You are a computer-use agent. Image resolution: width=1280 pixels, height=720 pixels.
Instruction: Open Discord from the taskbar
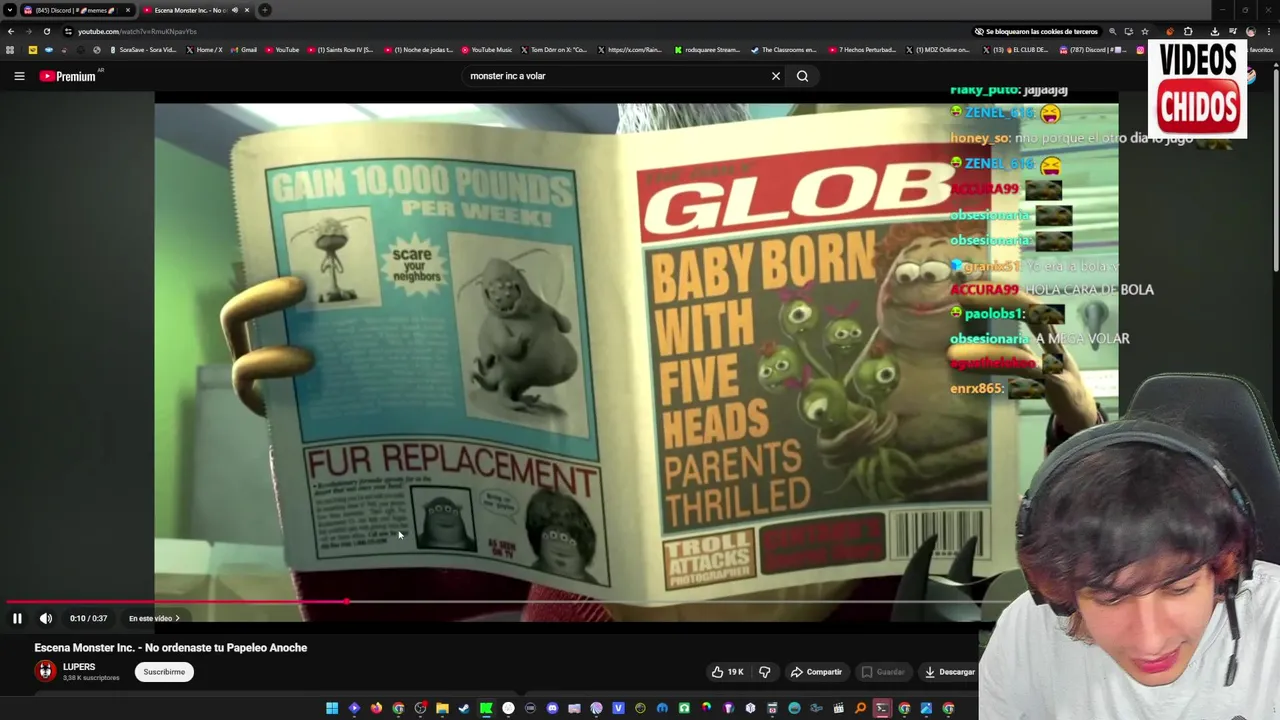pyautogui.click(x=552, y=708)
